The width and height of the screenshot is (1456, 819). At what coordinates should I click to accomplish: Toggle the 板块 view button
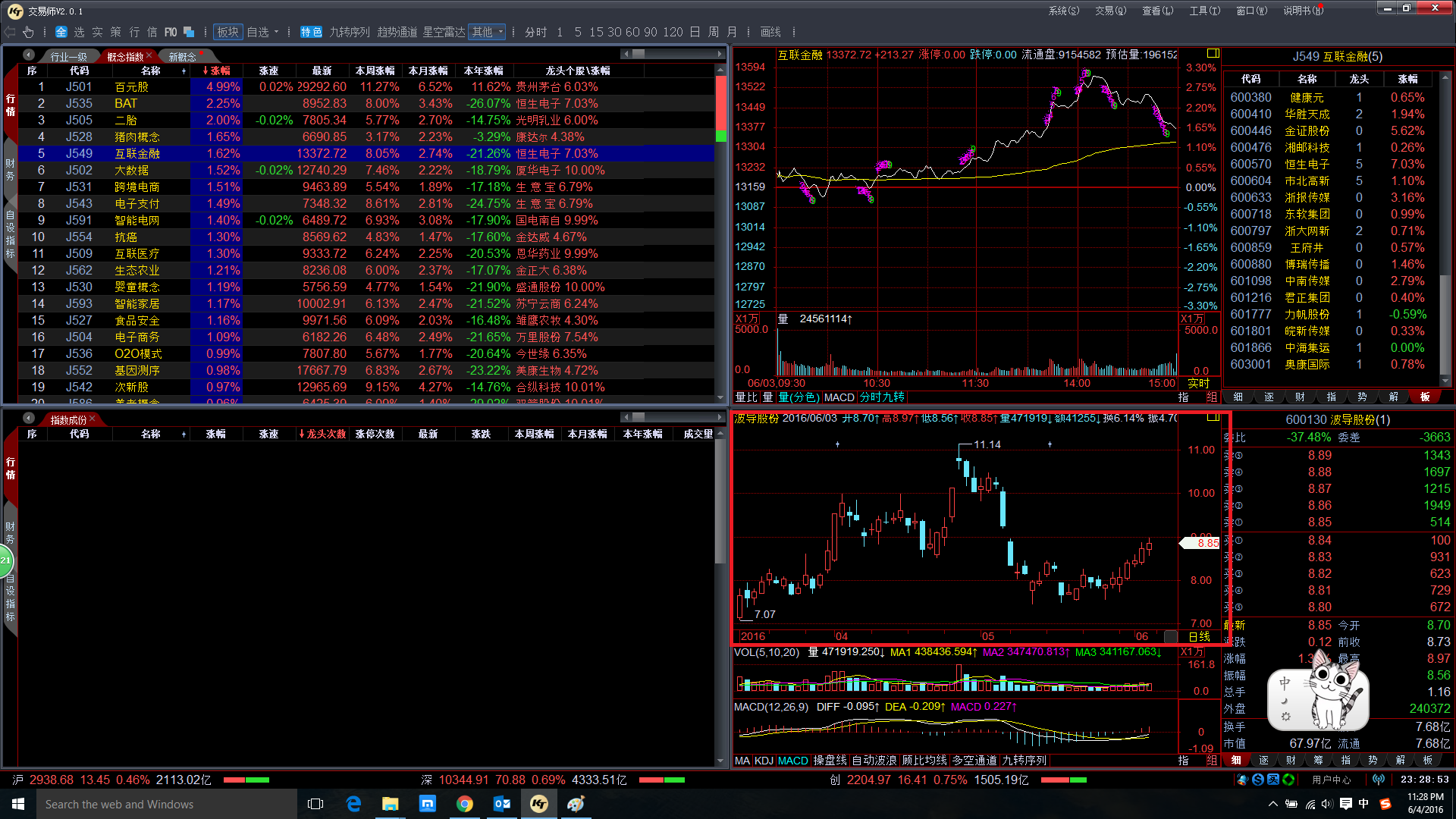[x=227, y=32]
